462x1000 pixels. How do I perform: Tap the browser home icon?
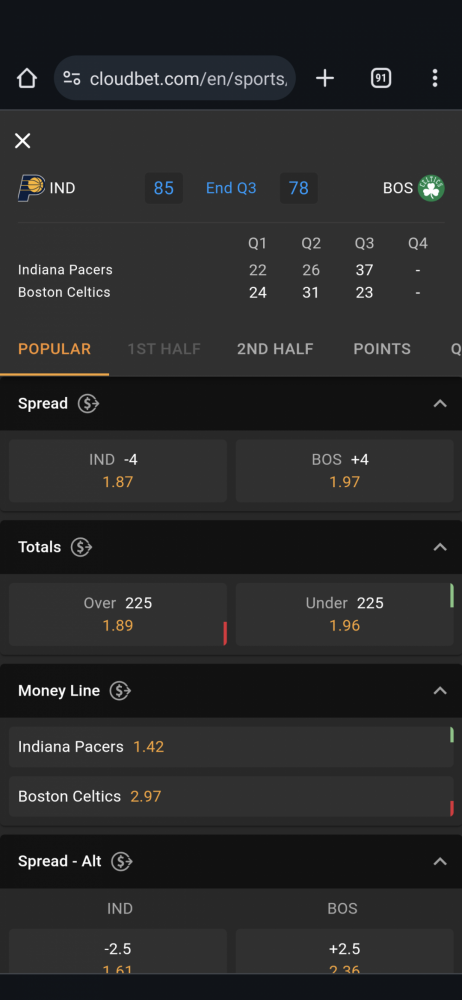click(x=27, y=78)
